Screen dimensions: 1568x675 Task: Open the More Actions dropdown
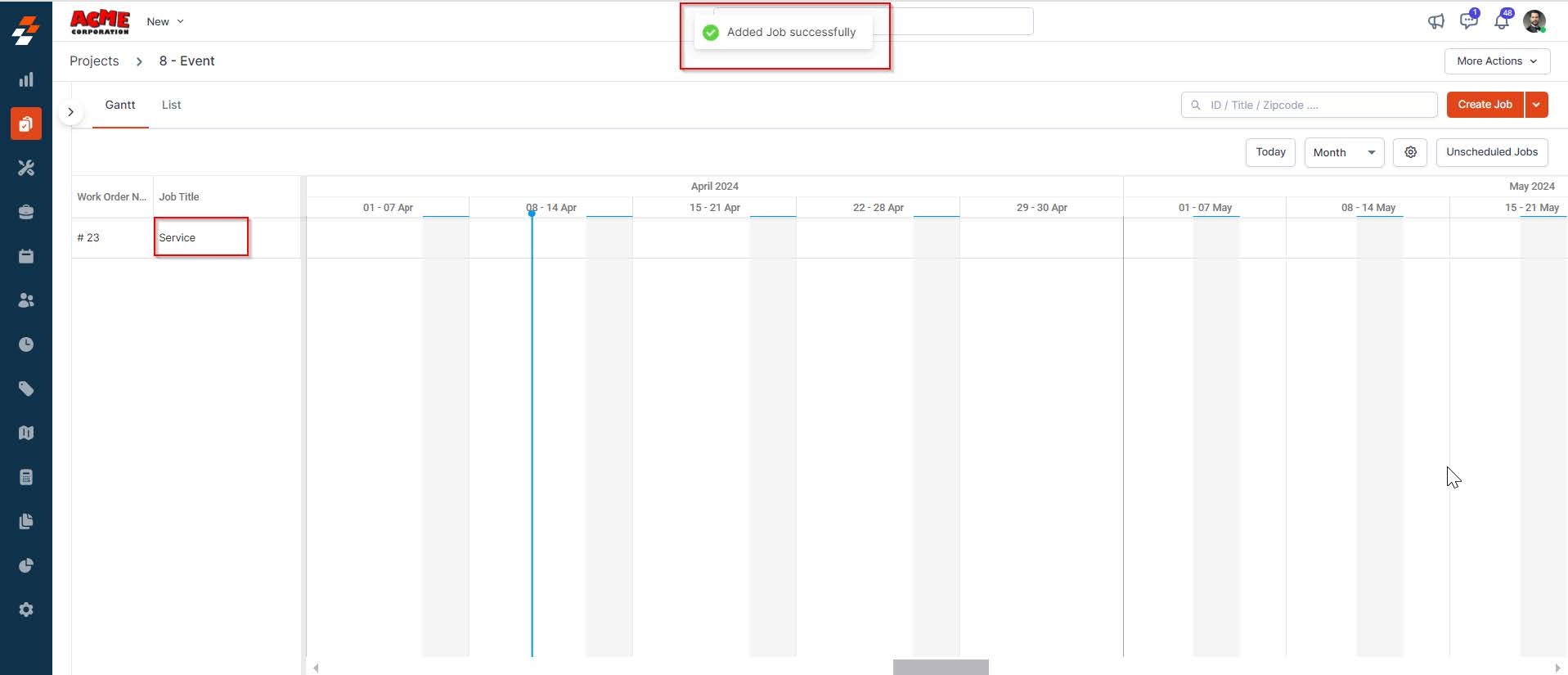tap(1497, 61)
